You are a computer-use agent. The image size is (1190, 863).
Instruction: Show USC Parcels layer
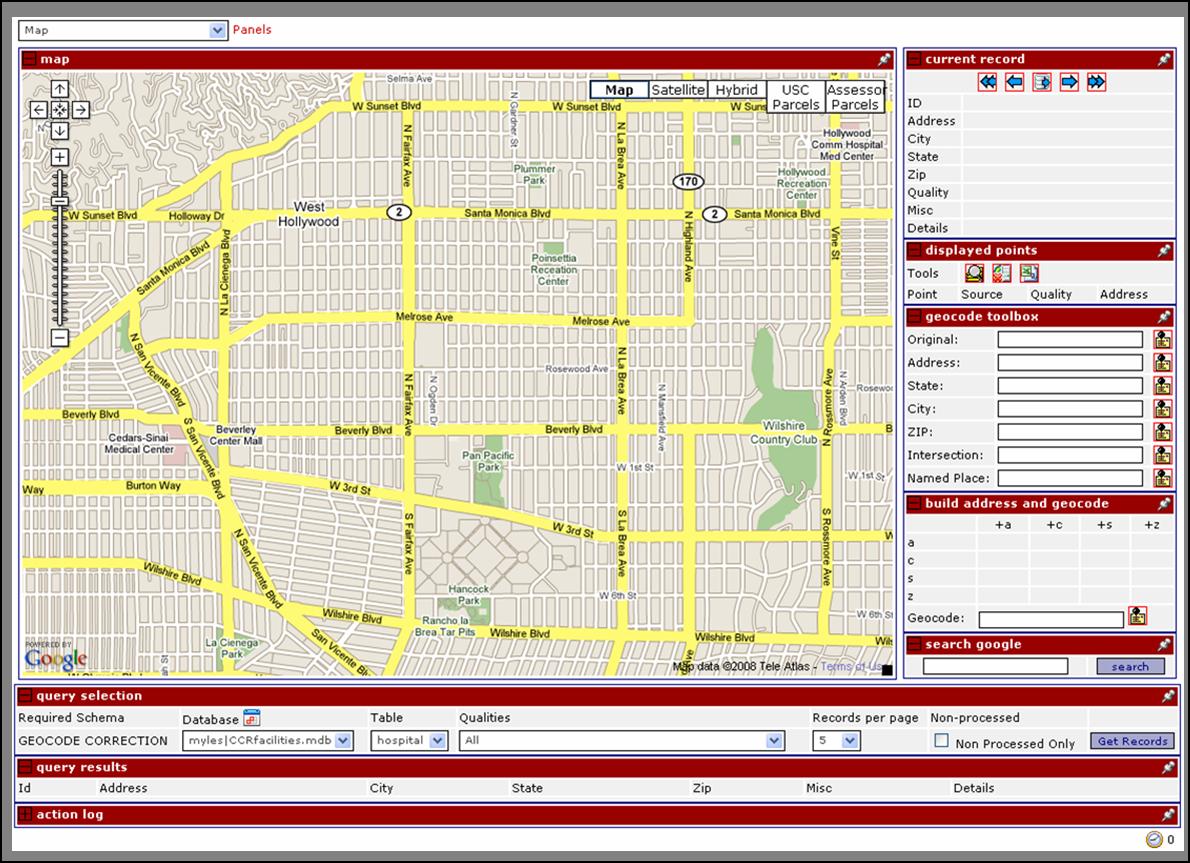(x=795, y=97)
